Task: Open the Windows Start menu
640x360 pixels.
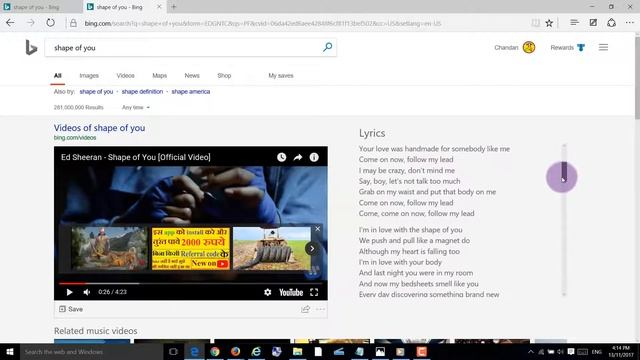Action: (x=10, y=351)
